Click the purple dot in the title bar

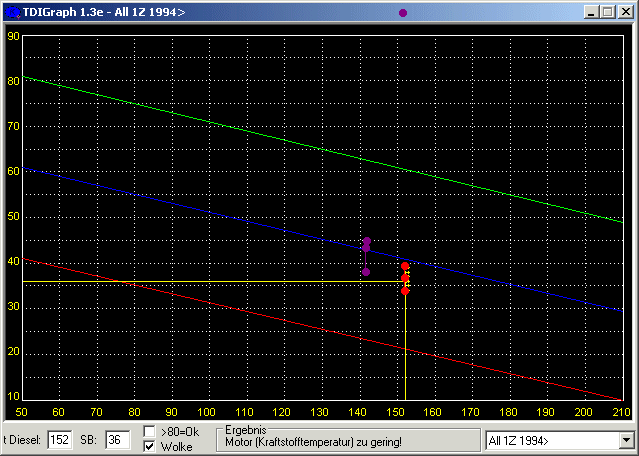(x=403, y=13)
